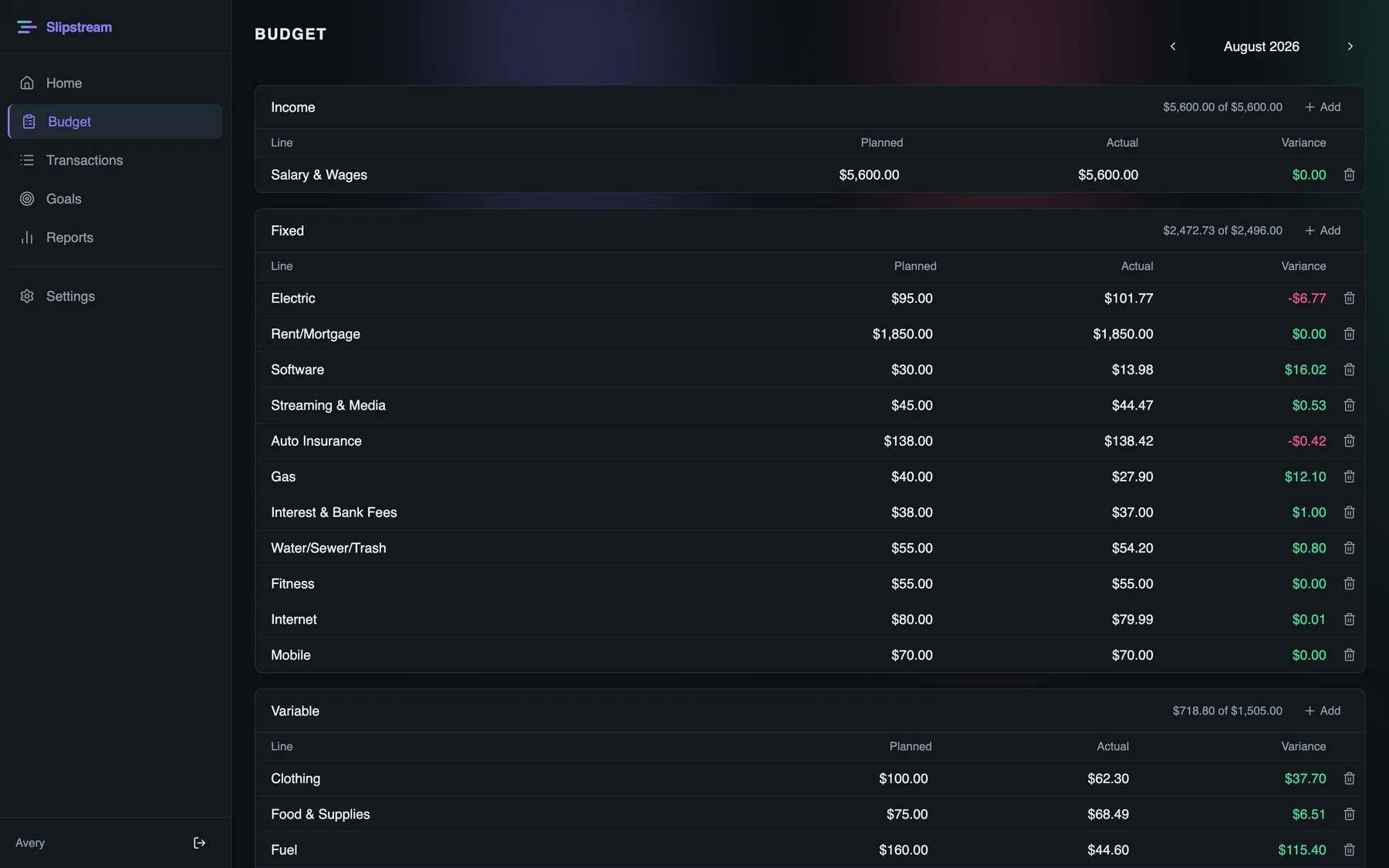Select the Budget sidebar item
This screenshot has width=1389, height=868.
[x=116, y=122]
